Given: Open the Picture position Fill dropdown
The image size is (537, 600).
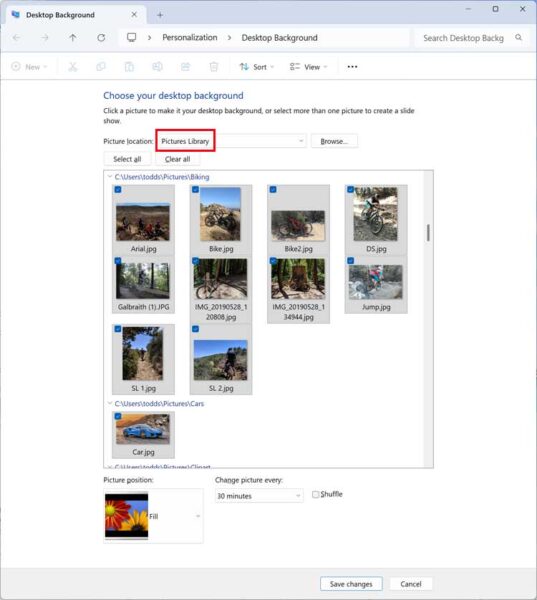Looking at the screenshot, I should pos(153,516).
